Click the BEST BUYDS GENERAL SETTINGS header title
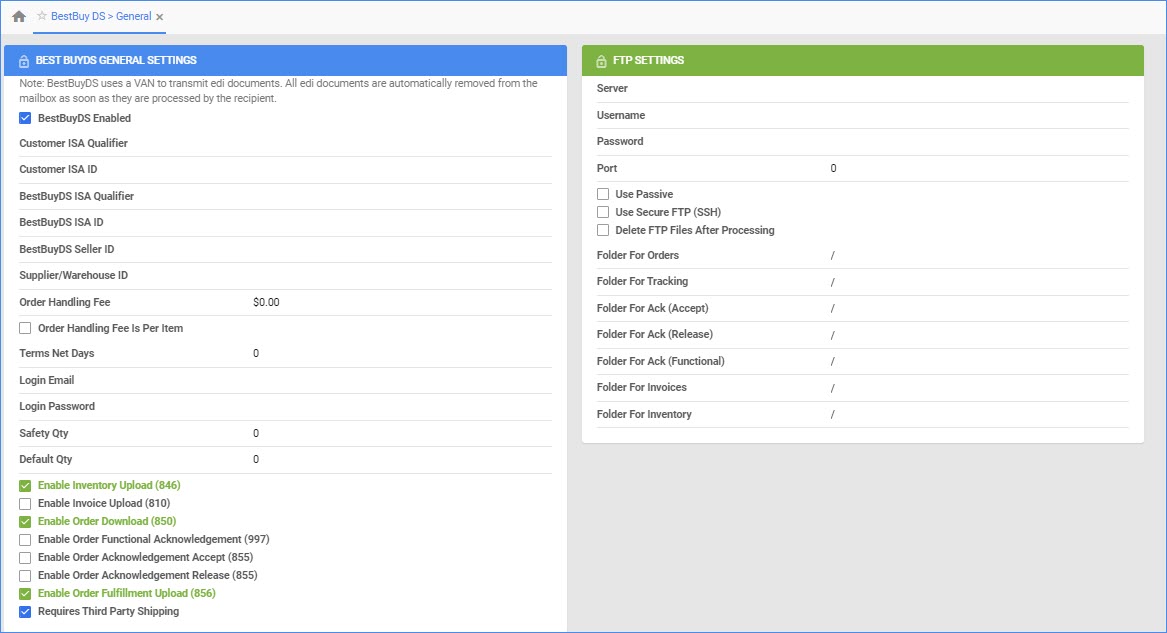The image size is (1167, 633). click(116, 60)
